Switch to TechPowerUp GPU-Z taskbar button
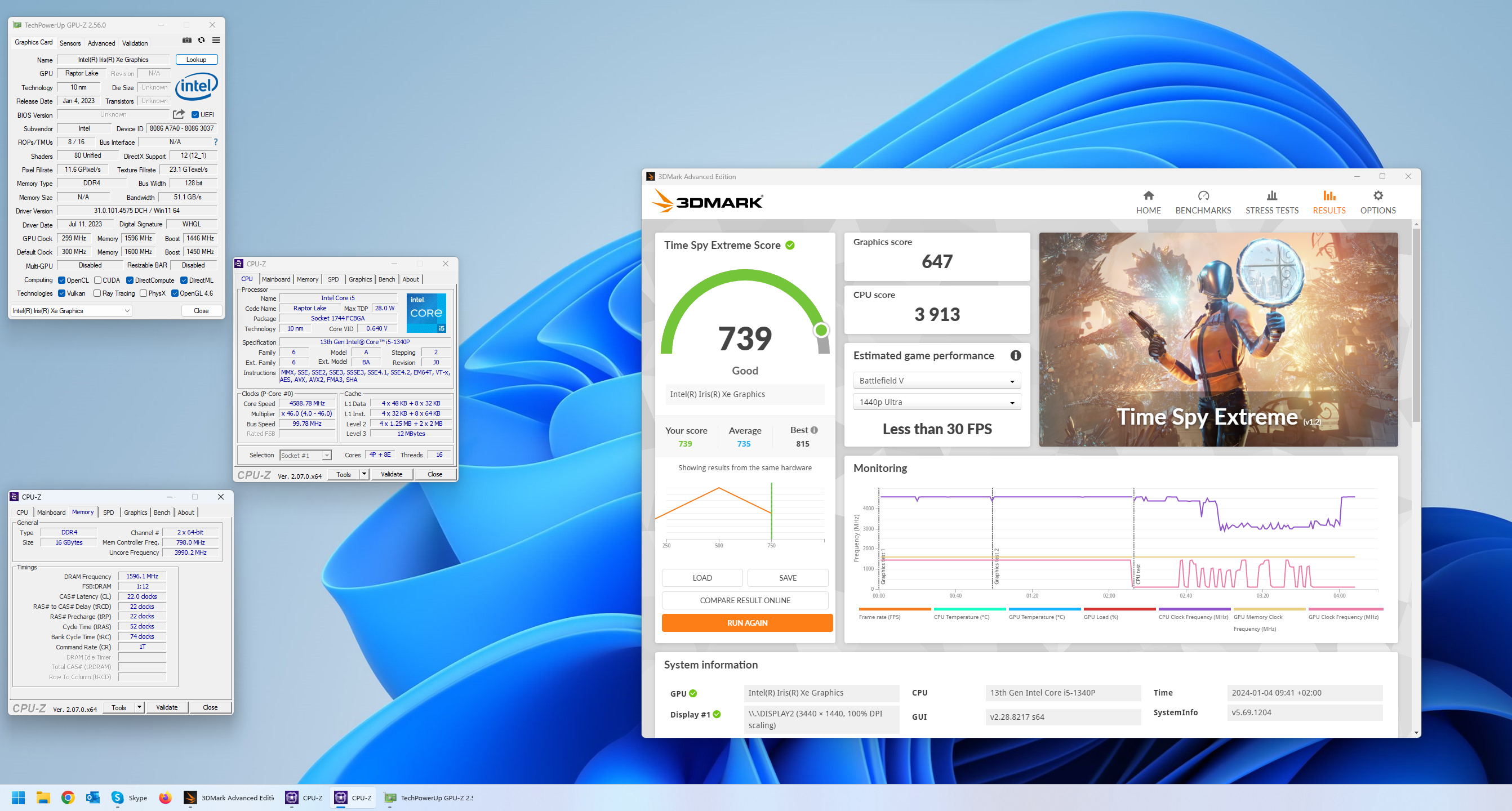The image size is (1512, 811). 429,797
